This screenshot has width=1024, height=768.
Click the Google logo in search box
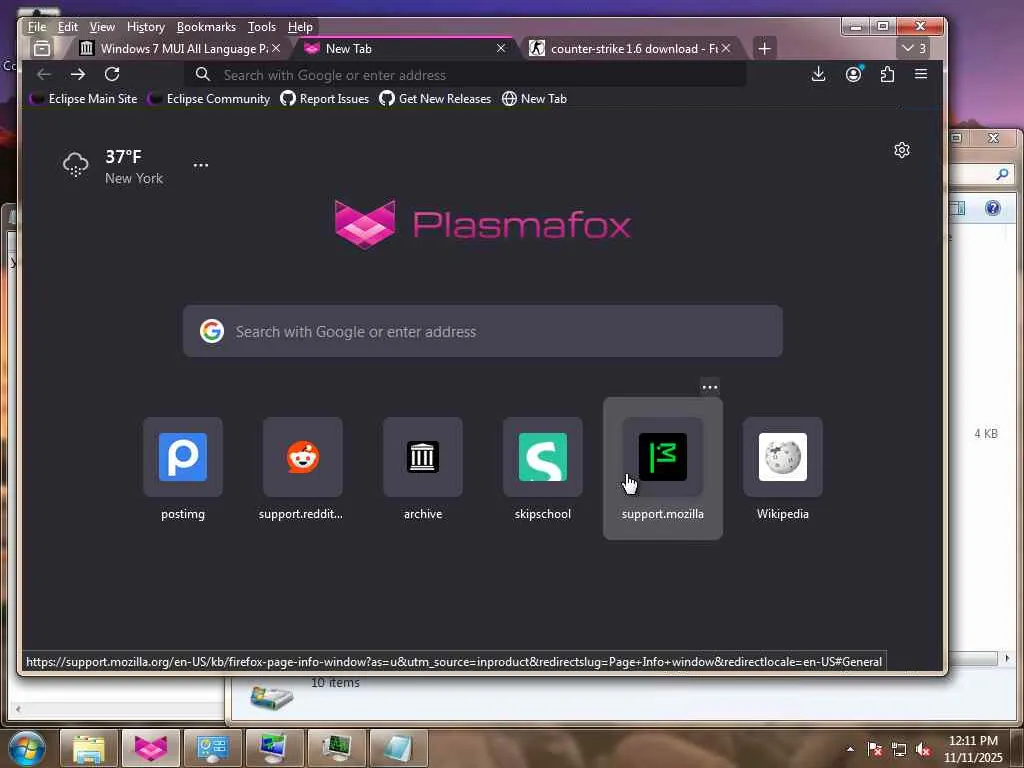point(212,331)
